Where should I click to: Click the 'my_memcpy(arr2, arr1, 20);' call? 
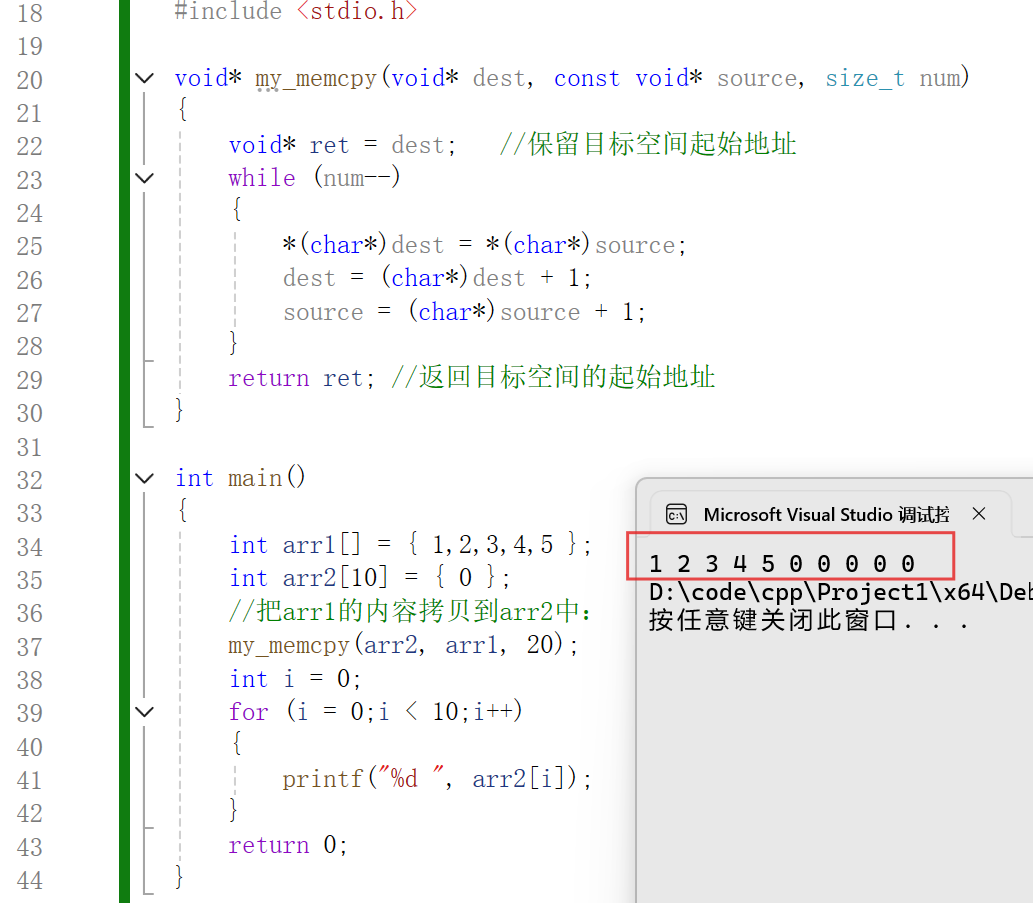pyautogui.click(x=403, y=644)
